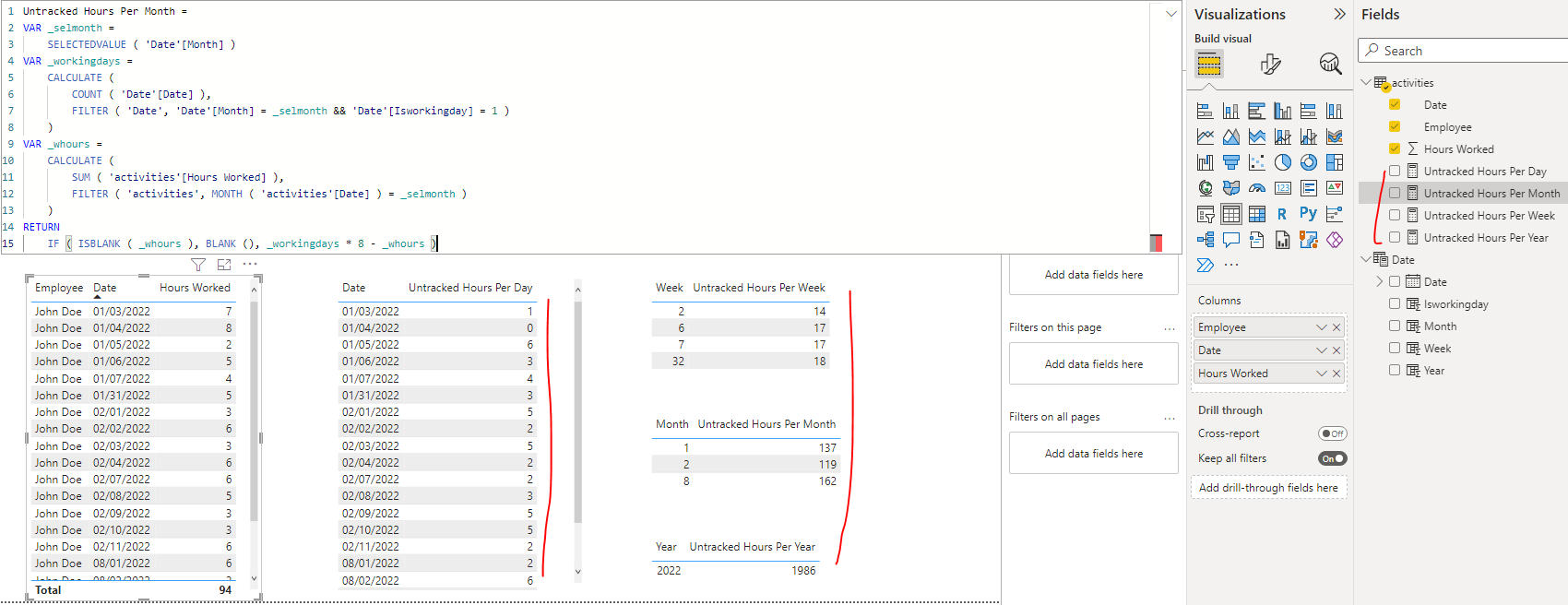Select the Card (123) visual

pyautogui.click(x=1282, y=188)
